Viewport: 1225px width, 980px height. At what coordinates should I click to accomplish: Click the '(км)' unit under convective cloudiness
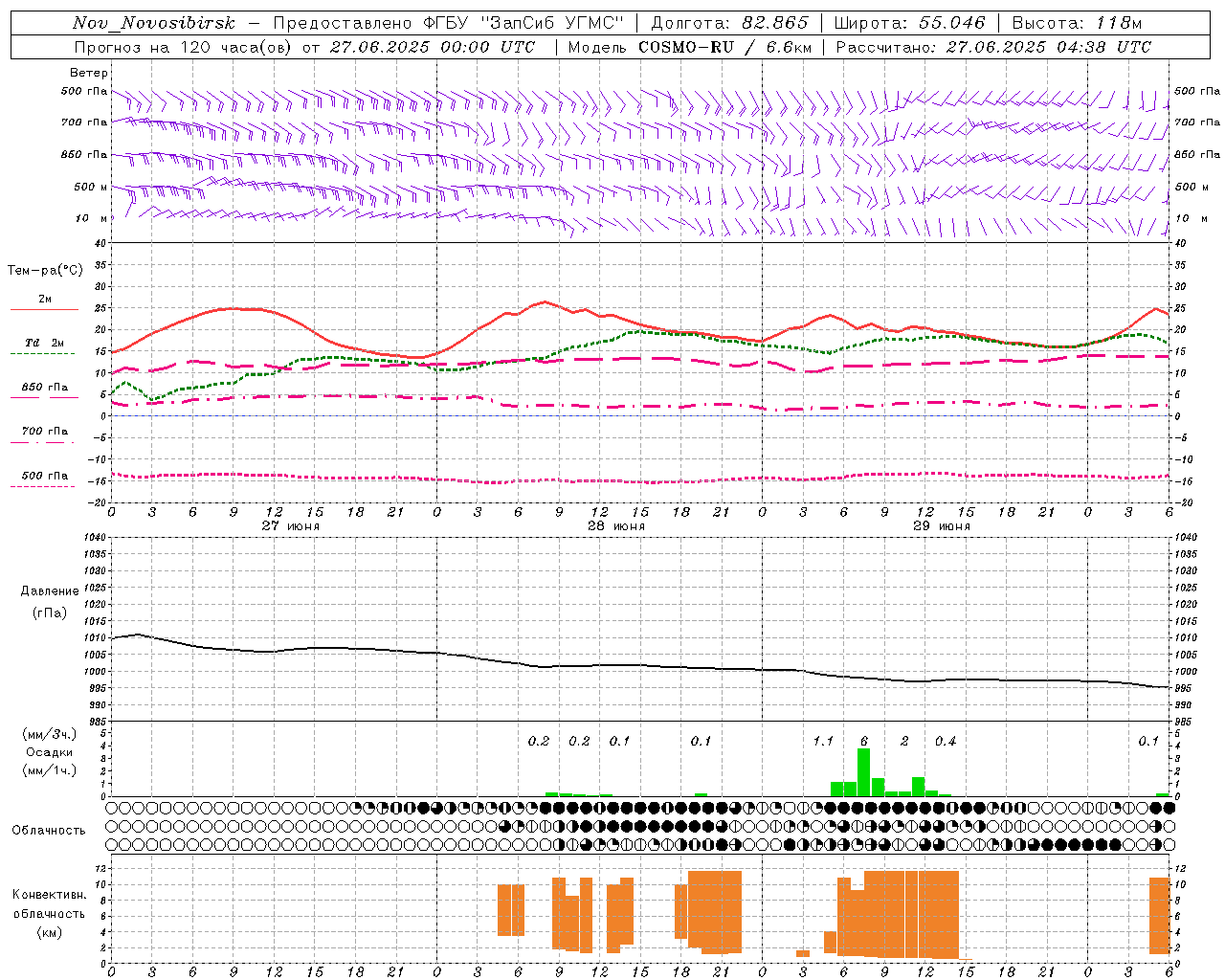pyautogui.click(x=50, y=931)
